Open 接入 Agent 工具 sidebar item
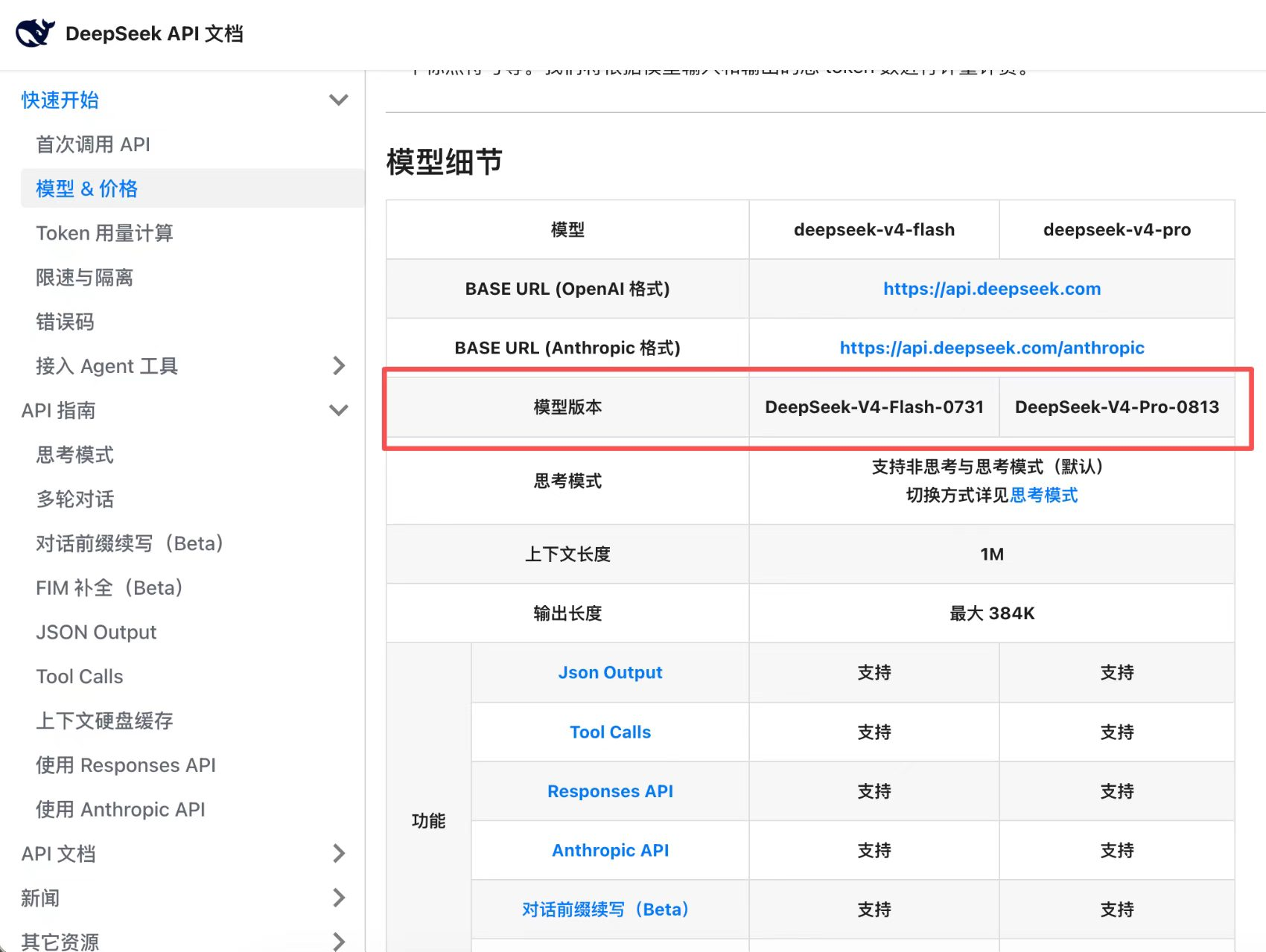The height and width of the screenshot is (952, 1266). [106, 366]
